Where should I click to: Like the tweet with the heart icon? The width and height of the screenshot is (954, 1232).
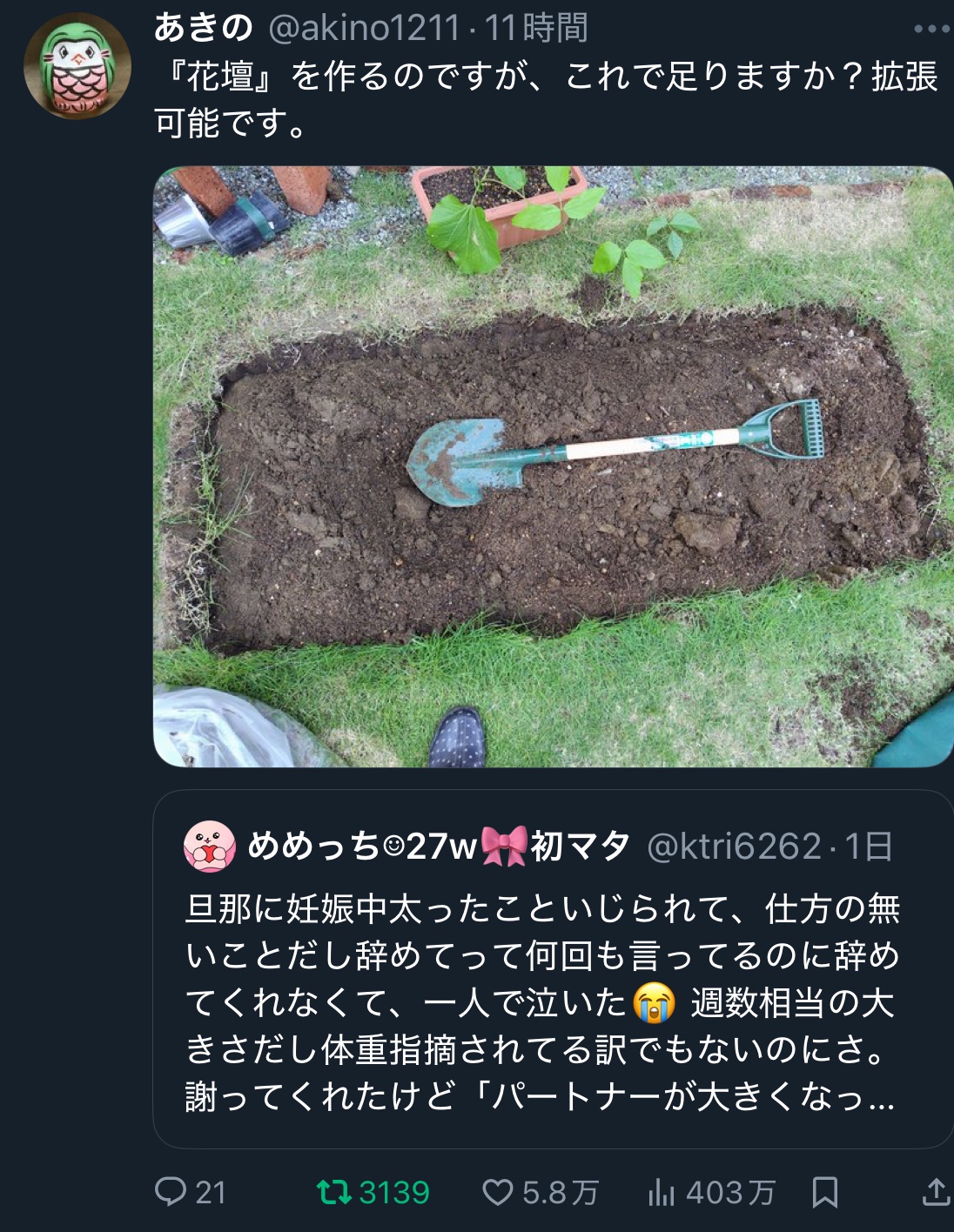tap(497, 1192)
